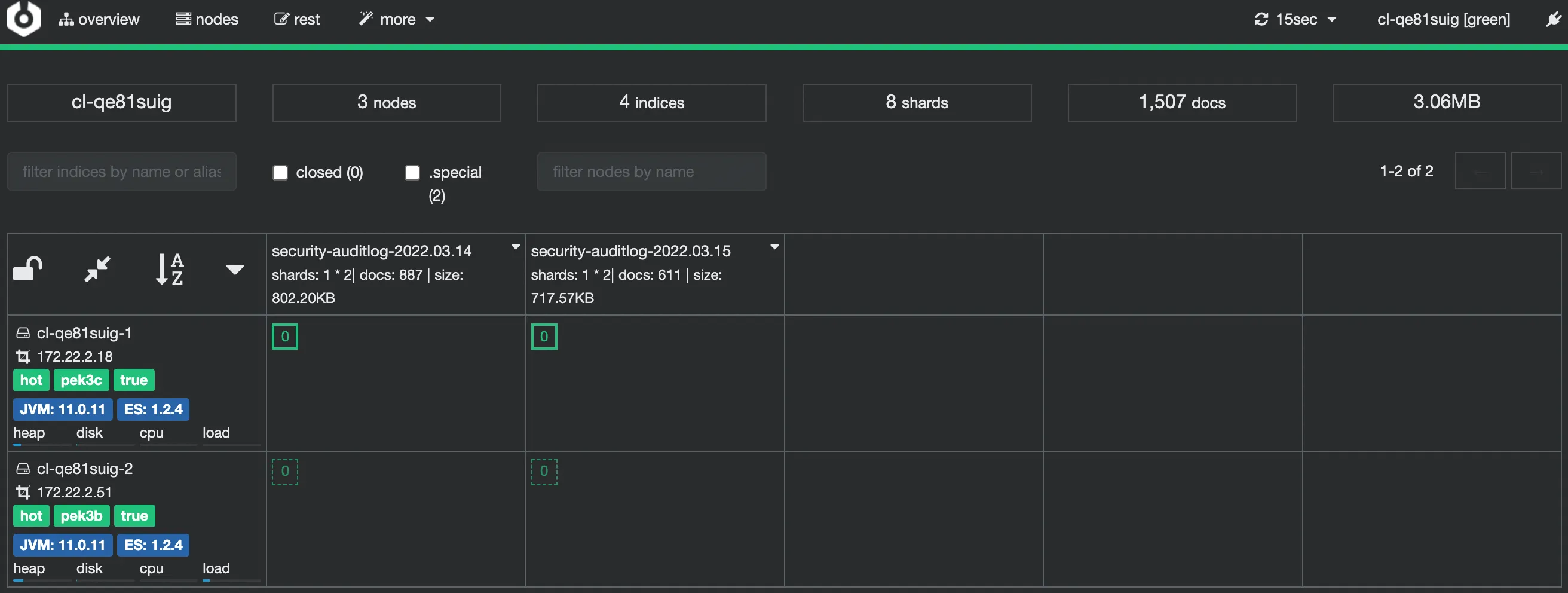Focus the filter nodes by name field
The height and width of the screenshot is (593, 1568).
coord(651,172)
